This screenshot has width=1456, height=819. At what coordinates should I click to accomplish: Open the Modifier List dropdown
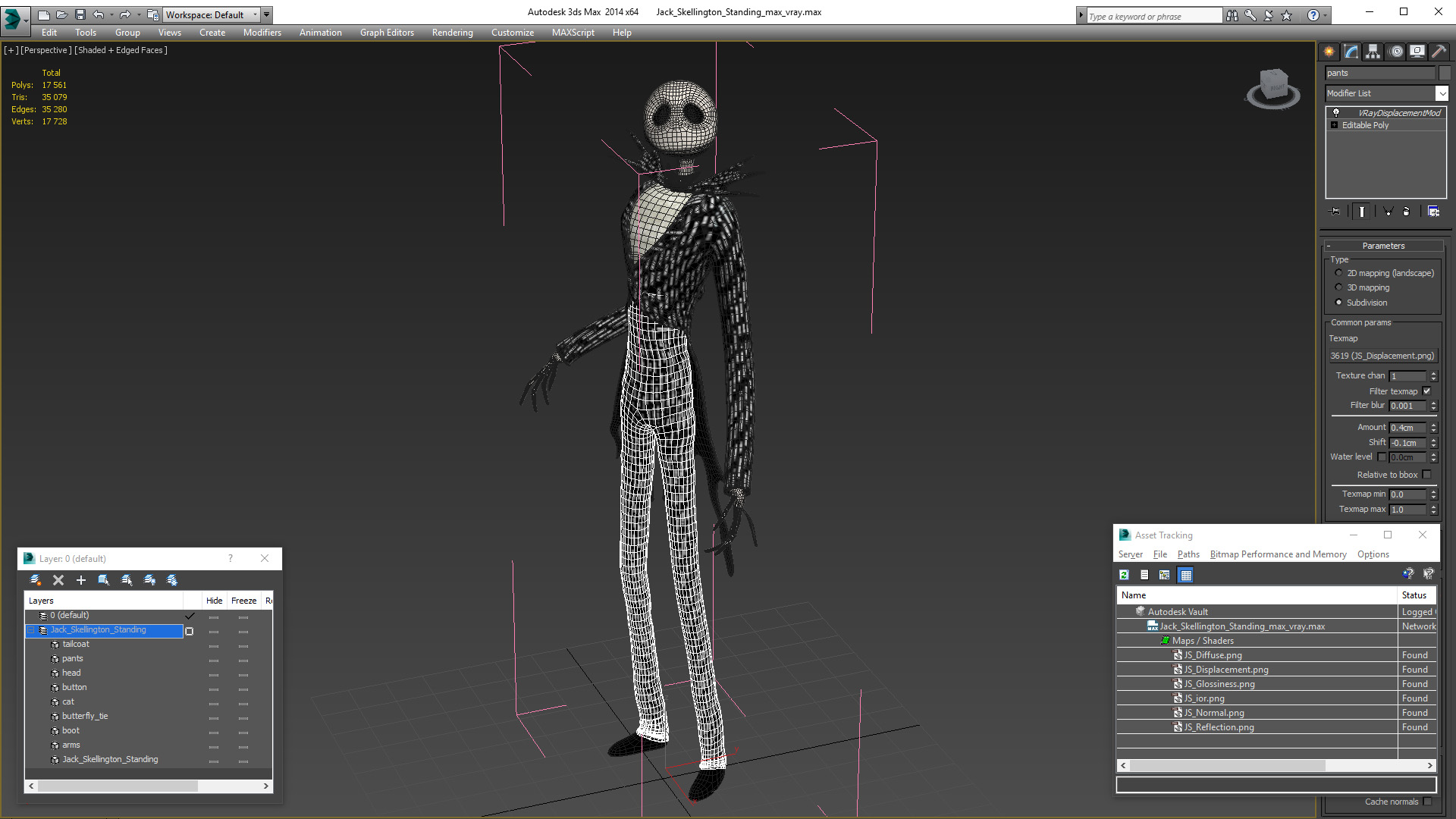[x=1442, y=93]
